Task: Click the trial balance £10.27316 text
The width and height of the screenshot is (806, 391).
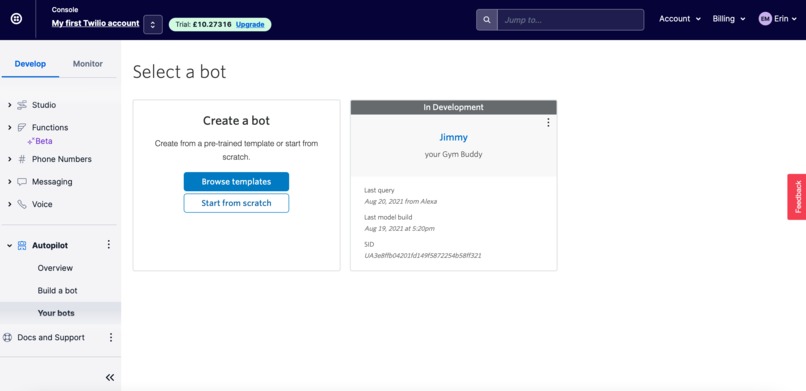Action: tap(212, 25)
